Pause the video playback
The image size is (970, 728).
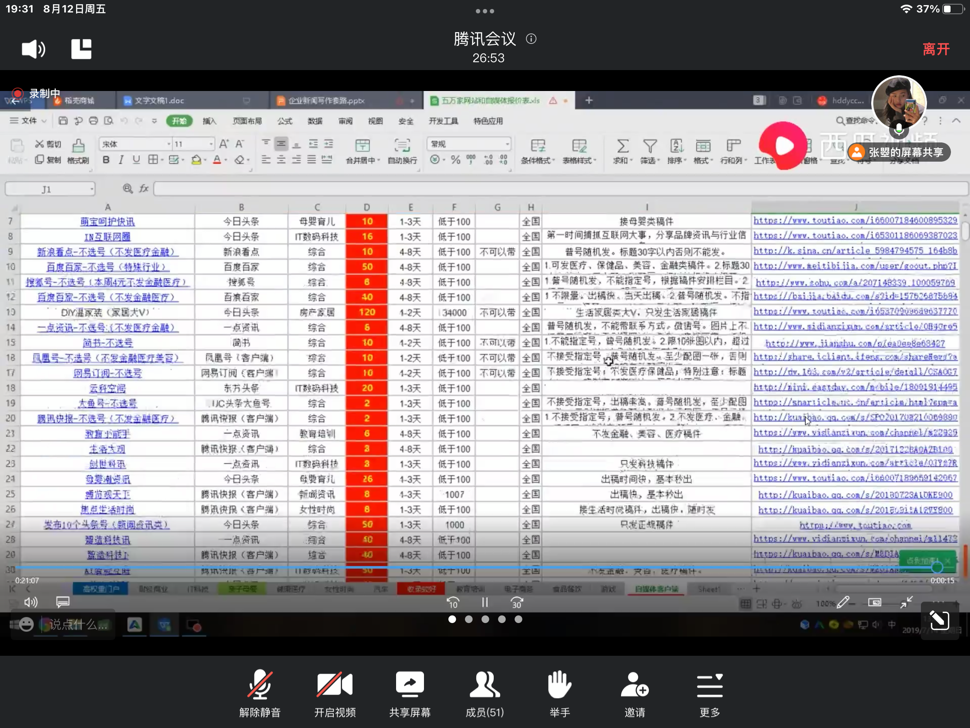click(485, 603)
